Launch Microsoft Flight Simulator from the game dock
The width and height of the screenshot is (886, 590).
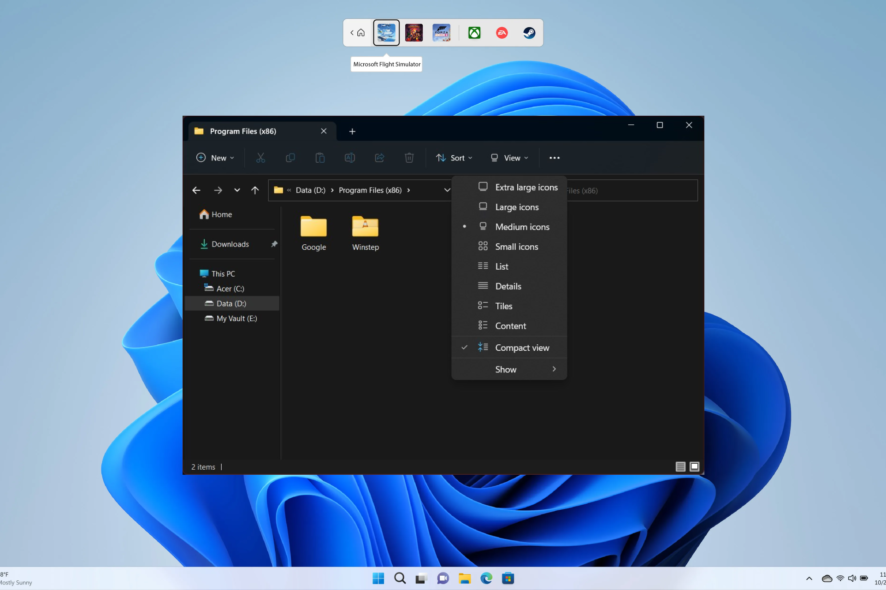[386, 31]
